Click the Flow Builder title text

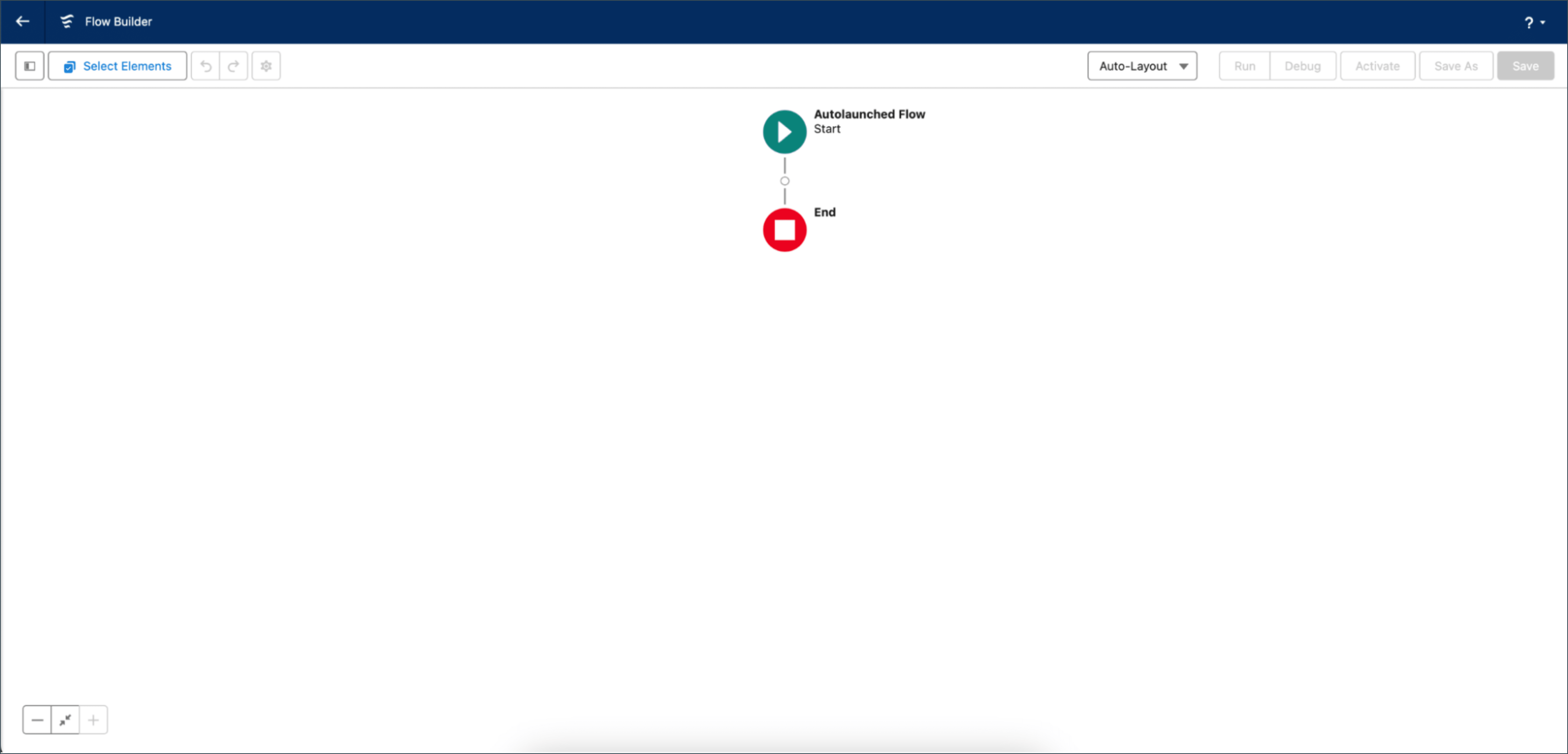118,21
